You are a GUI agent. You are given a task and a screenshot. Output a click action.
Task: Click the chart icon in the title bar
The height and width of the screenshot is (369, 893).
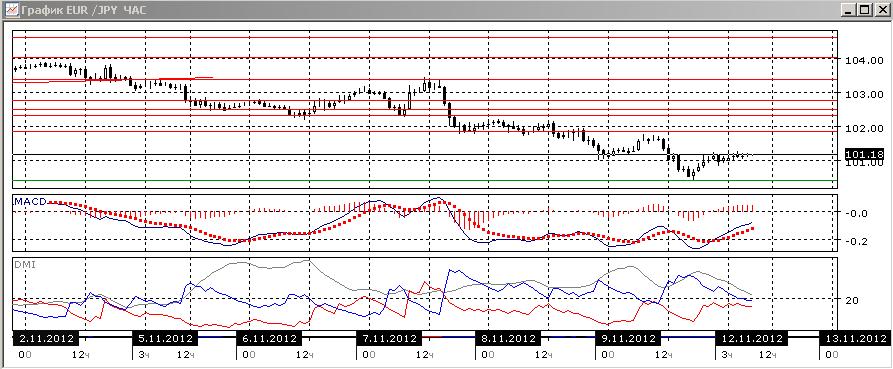coord(10,10)
